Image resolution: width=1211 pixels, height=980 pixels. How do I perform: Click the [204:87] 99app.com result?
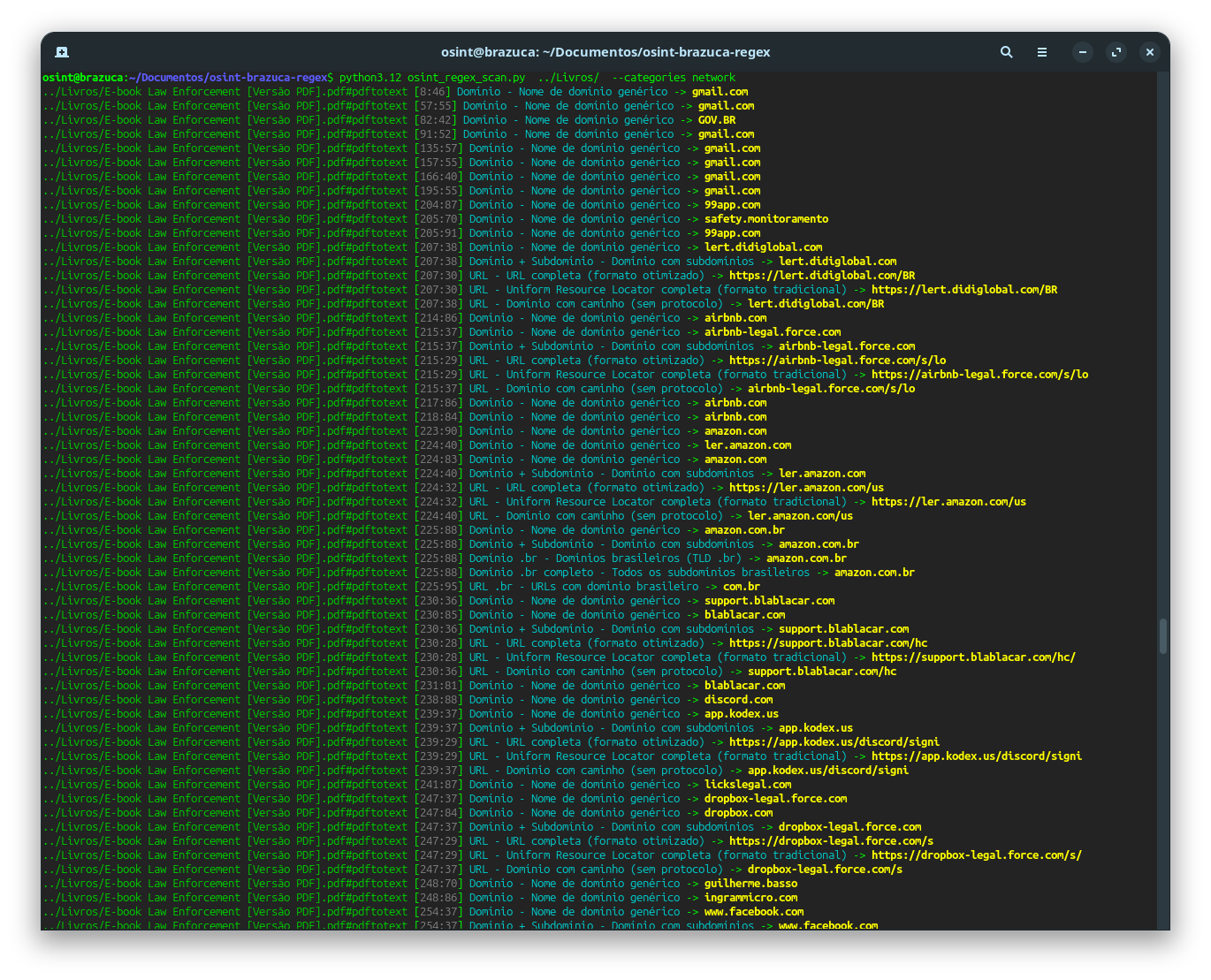click(732, 205)
